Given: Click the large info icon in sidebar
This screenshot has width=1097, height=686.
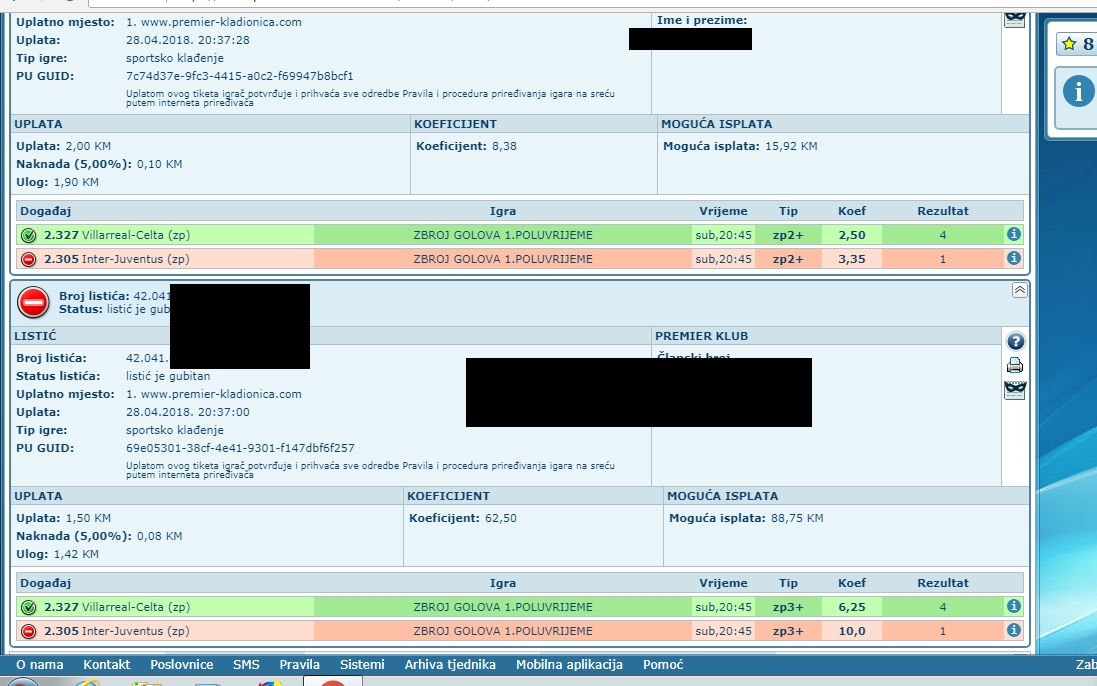Looking at the screenshot, I should click(x=1078, y=92).
